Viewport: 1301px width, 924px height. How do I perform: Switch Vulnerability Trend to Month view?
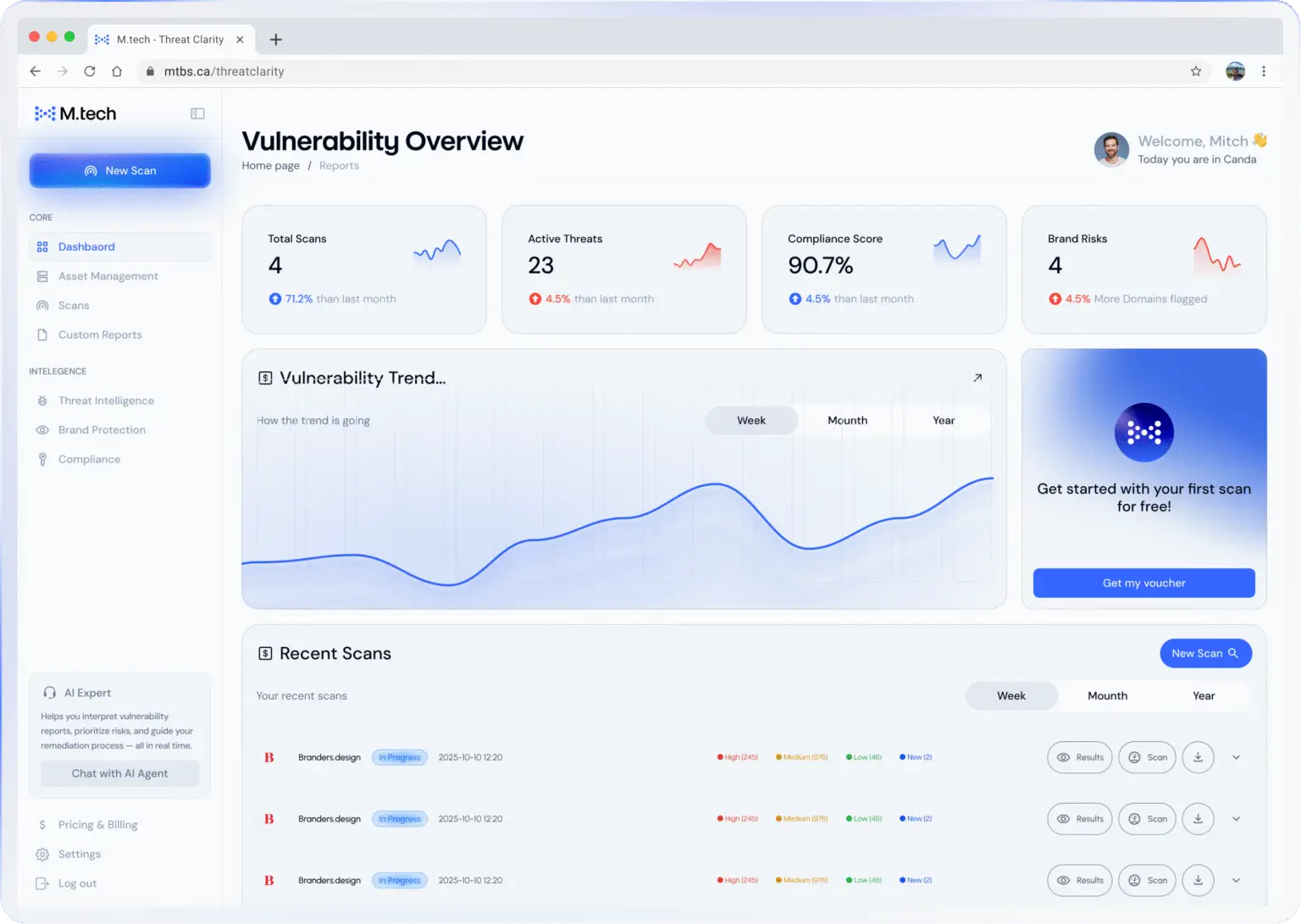tap(847, 420)
